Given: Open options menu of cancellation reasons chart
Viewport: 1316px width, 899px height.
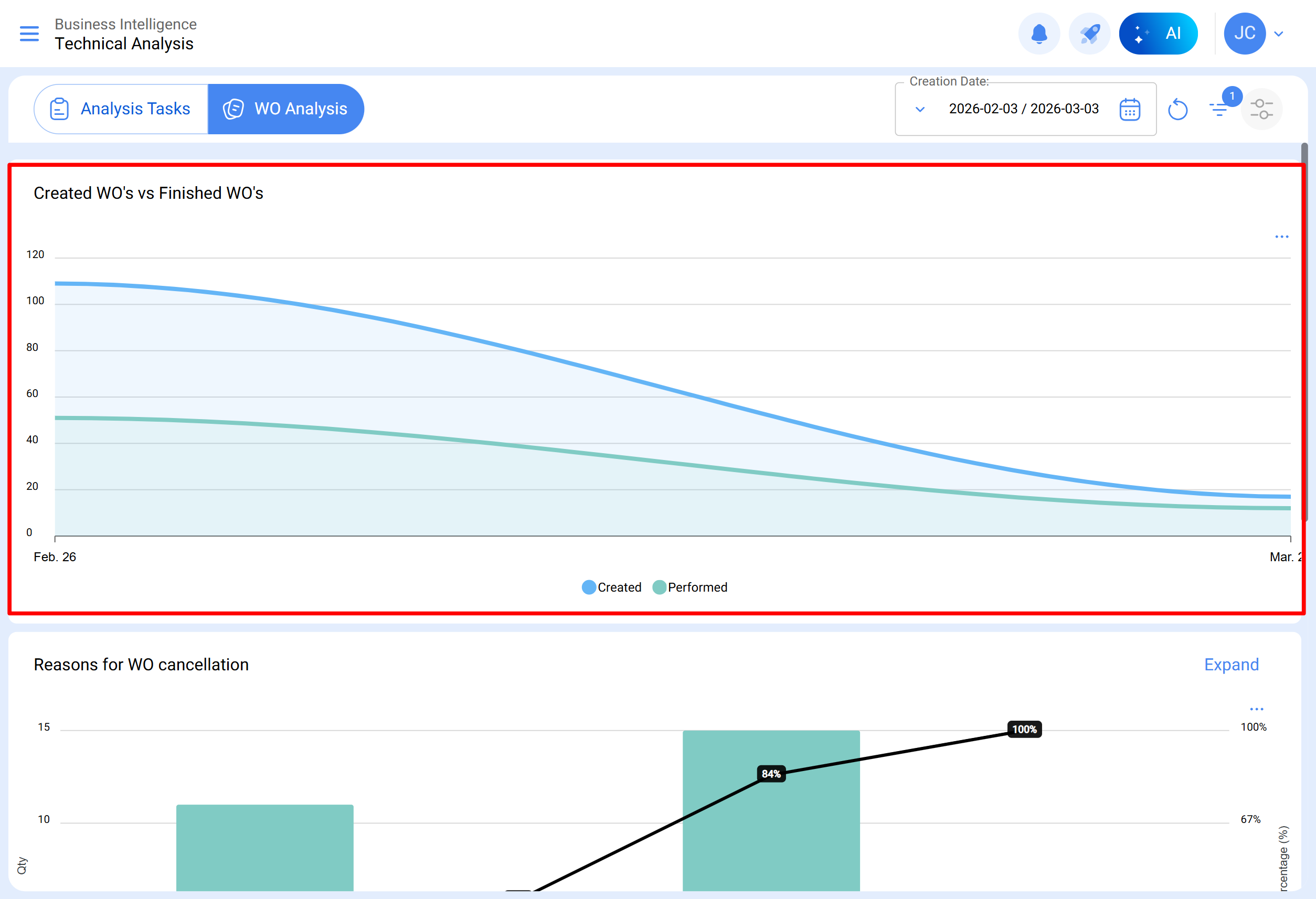Looking at the screenshot, I should [1257, 709].
